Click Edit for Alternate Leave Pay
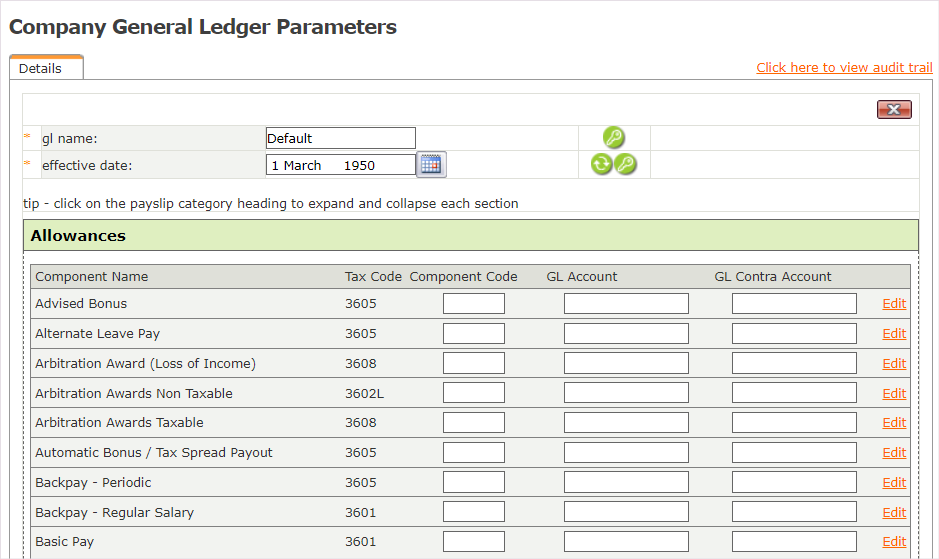939x559 pixels. pyautogui.click(x=894, y=334)
